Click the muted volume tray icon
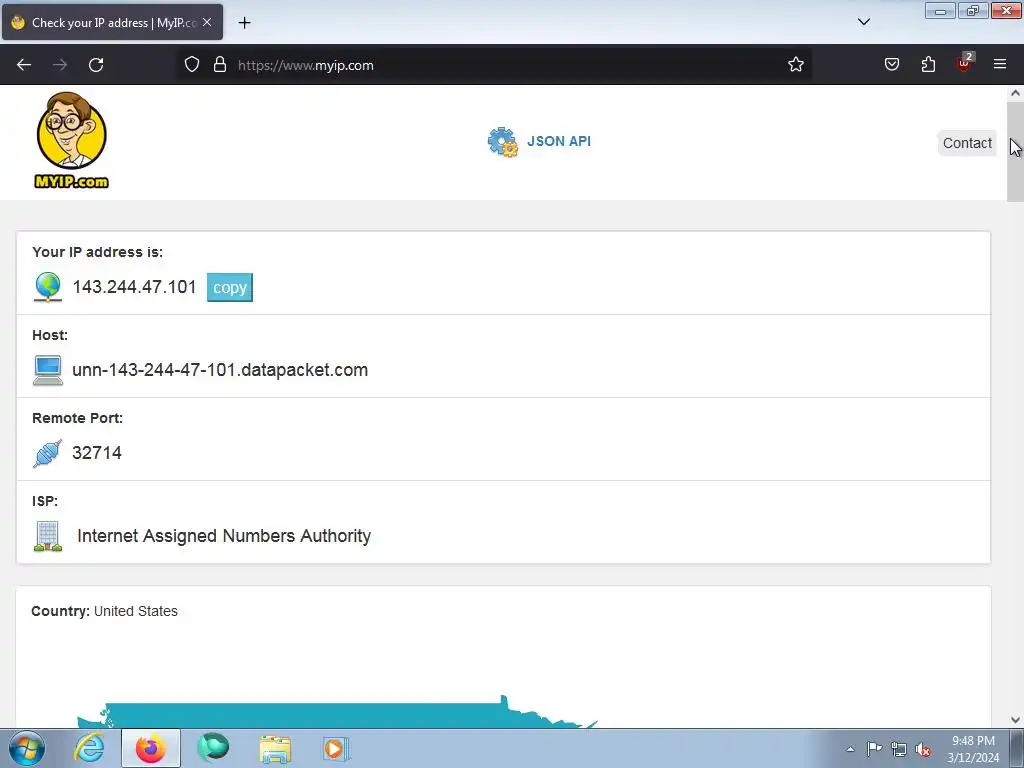This screenshot has width=1024, height=768. click(x=923, y=750)
